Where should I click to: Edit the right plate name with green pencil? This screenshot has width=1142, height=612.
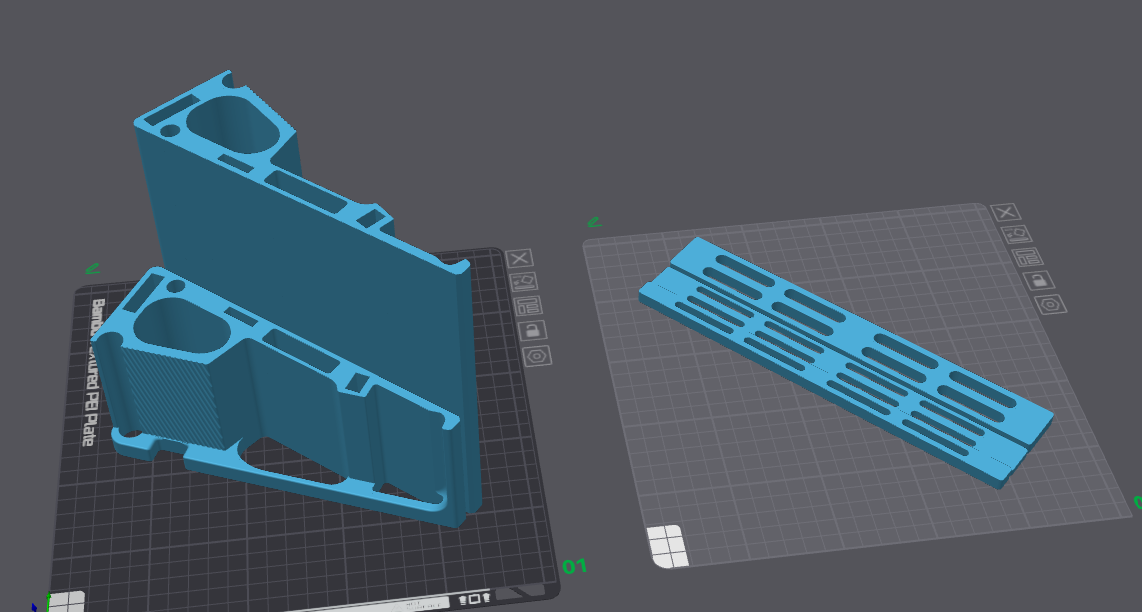coord(594,221)
